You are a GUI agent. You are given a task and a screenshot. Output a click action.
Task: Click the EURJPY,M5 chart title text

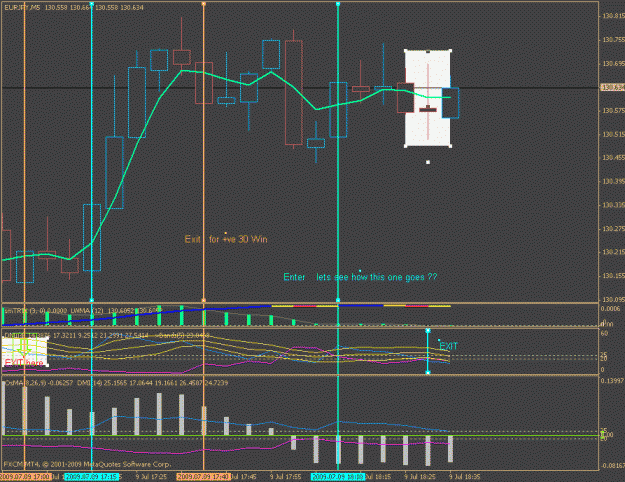(22, 7)
